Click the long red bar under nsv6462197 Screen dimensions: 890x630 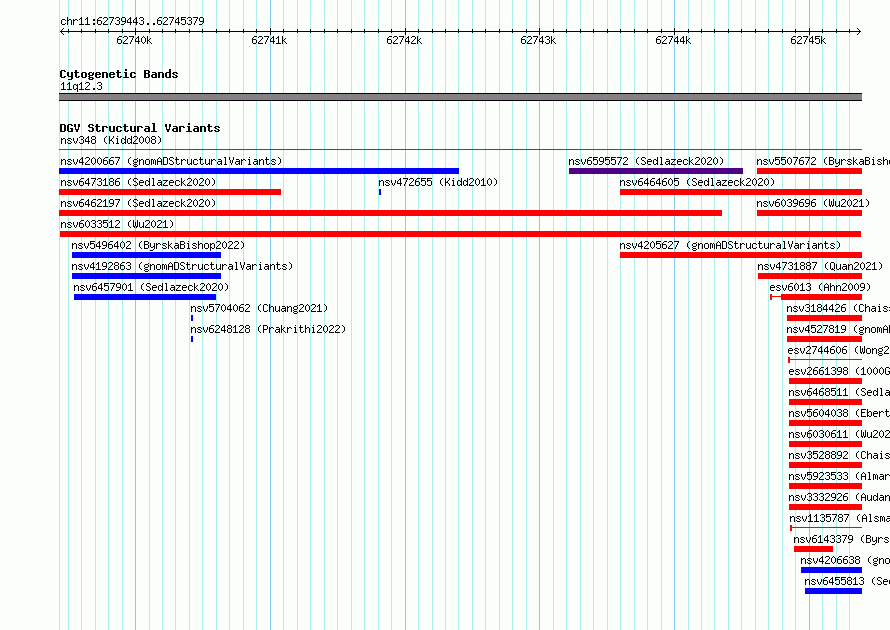pyautogui.click(x=391, y=213)
